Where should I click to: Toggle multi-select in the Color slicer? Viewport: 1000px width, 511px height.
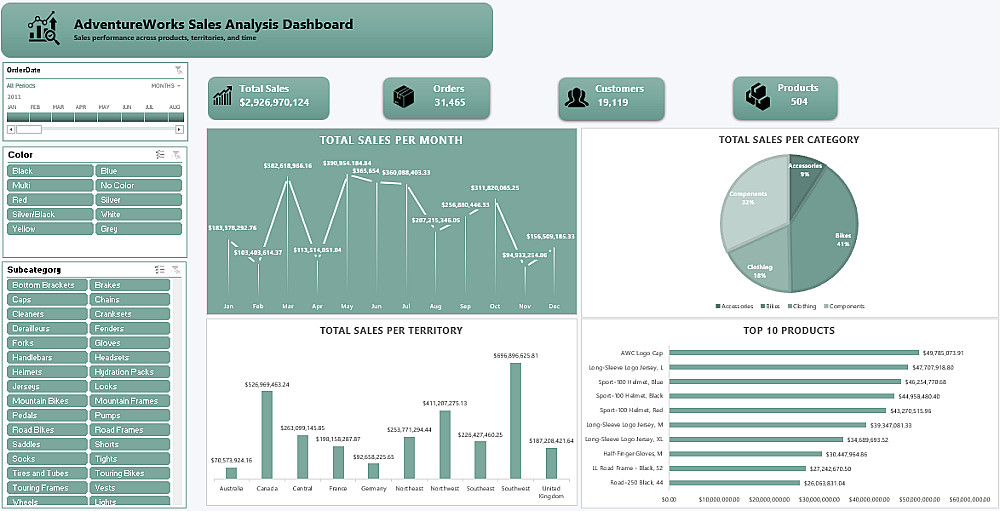(x=160, y=155)
